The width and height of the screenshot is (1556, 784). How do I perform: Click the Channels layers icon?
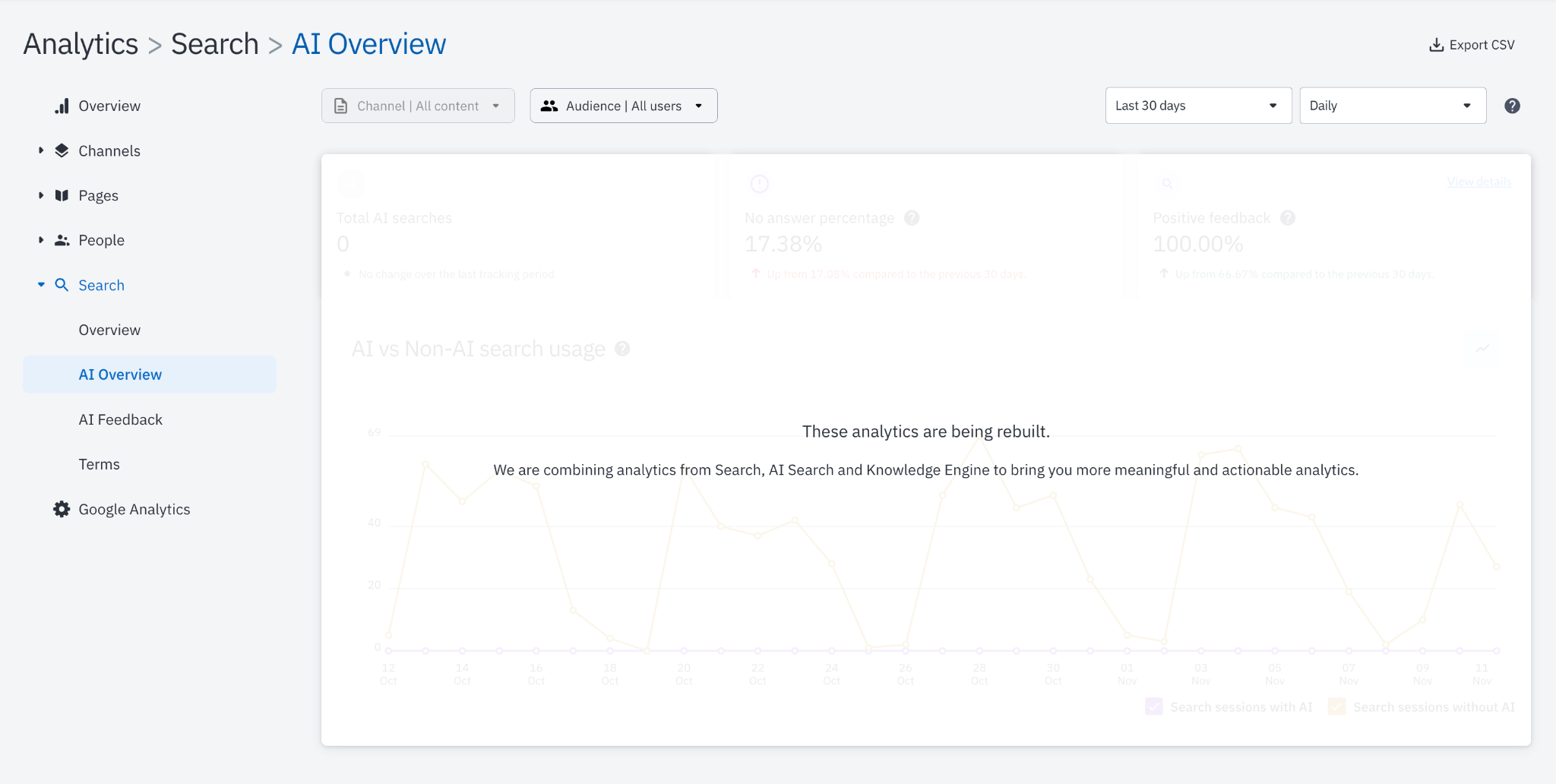pyautogui.click(x=62, y=150)
